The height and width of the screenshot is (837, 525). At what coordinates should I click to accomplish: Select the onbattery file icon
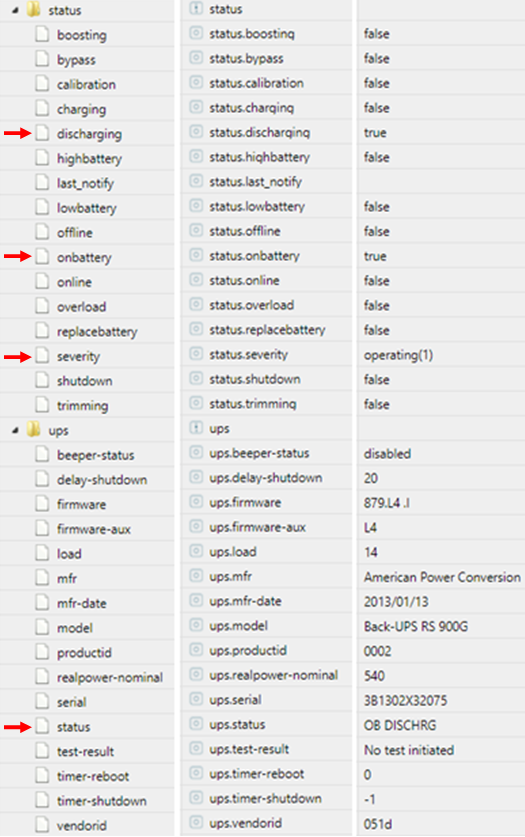point(42,257)
